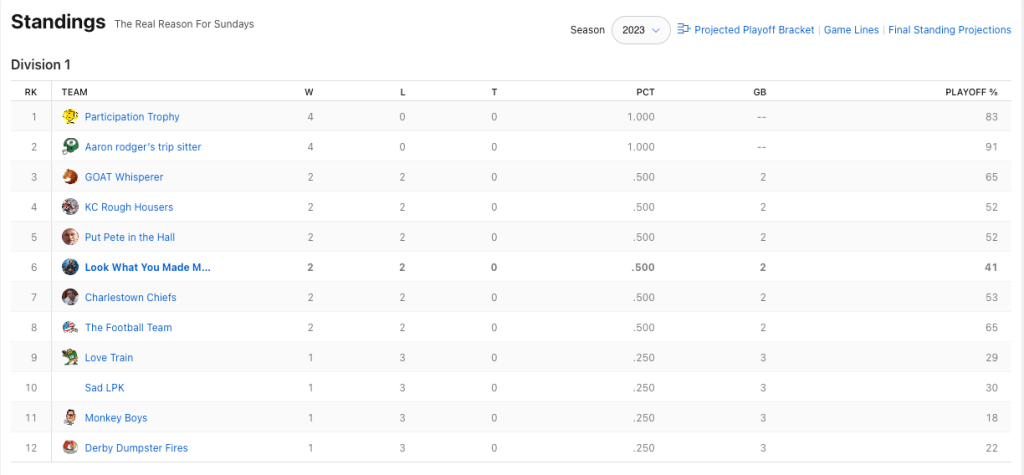Click the Love Train team logo
This screenshot has height=475, width=1024.
pos(70,357)
